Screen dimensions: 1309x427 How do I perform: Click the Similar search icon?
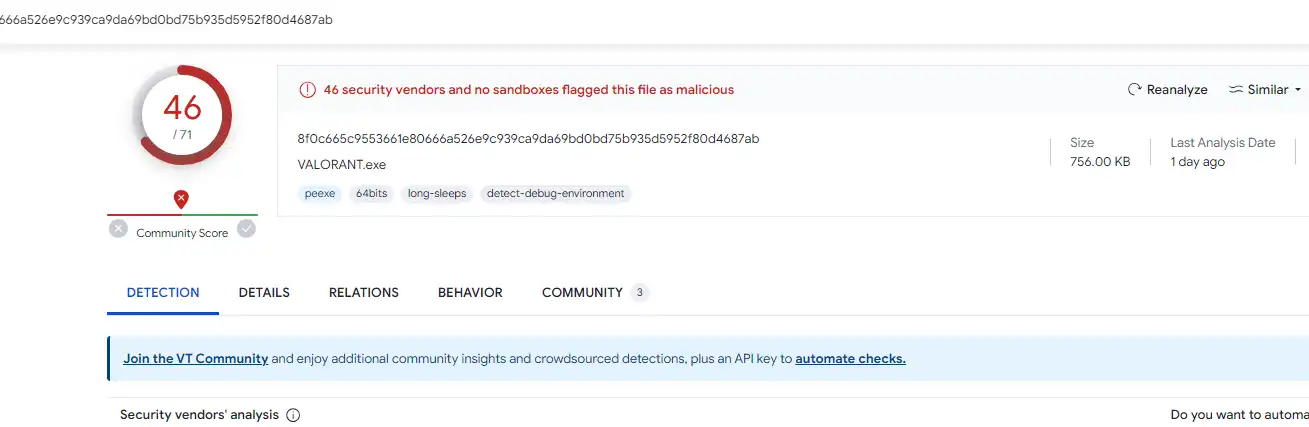(1236, 90)
